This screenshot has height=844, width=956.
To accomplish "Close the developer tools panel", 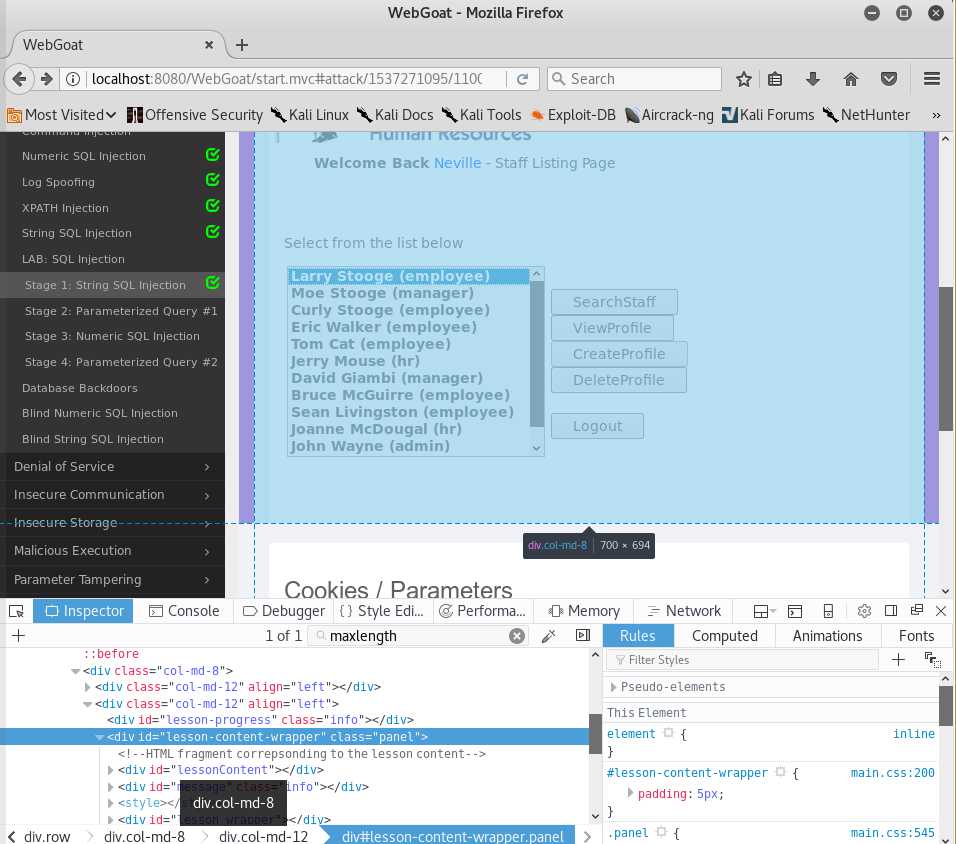I will [x=941, y=610].
